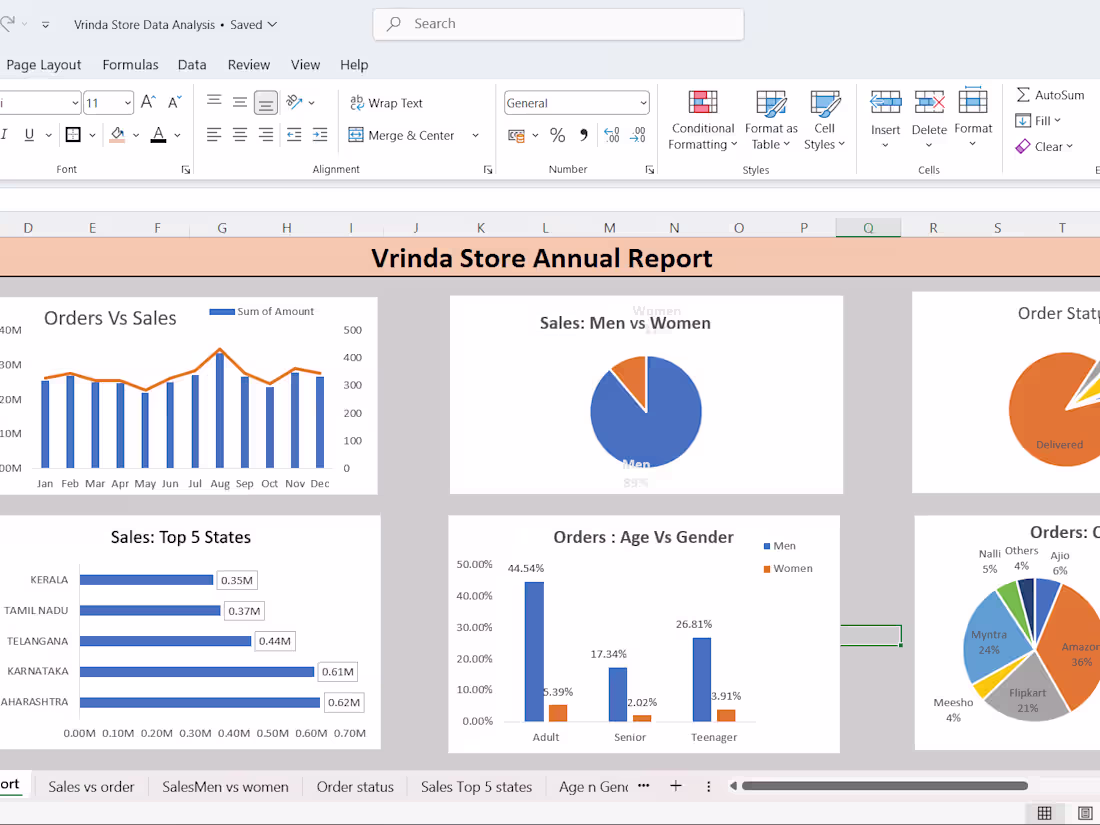Add a new sheet with plus icon

(676, 786)
